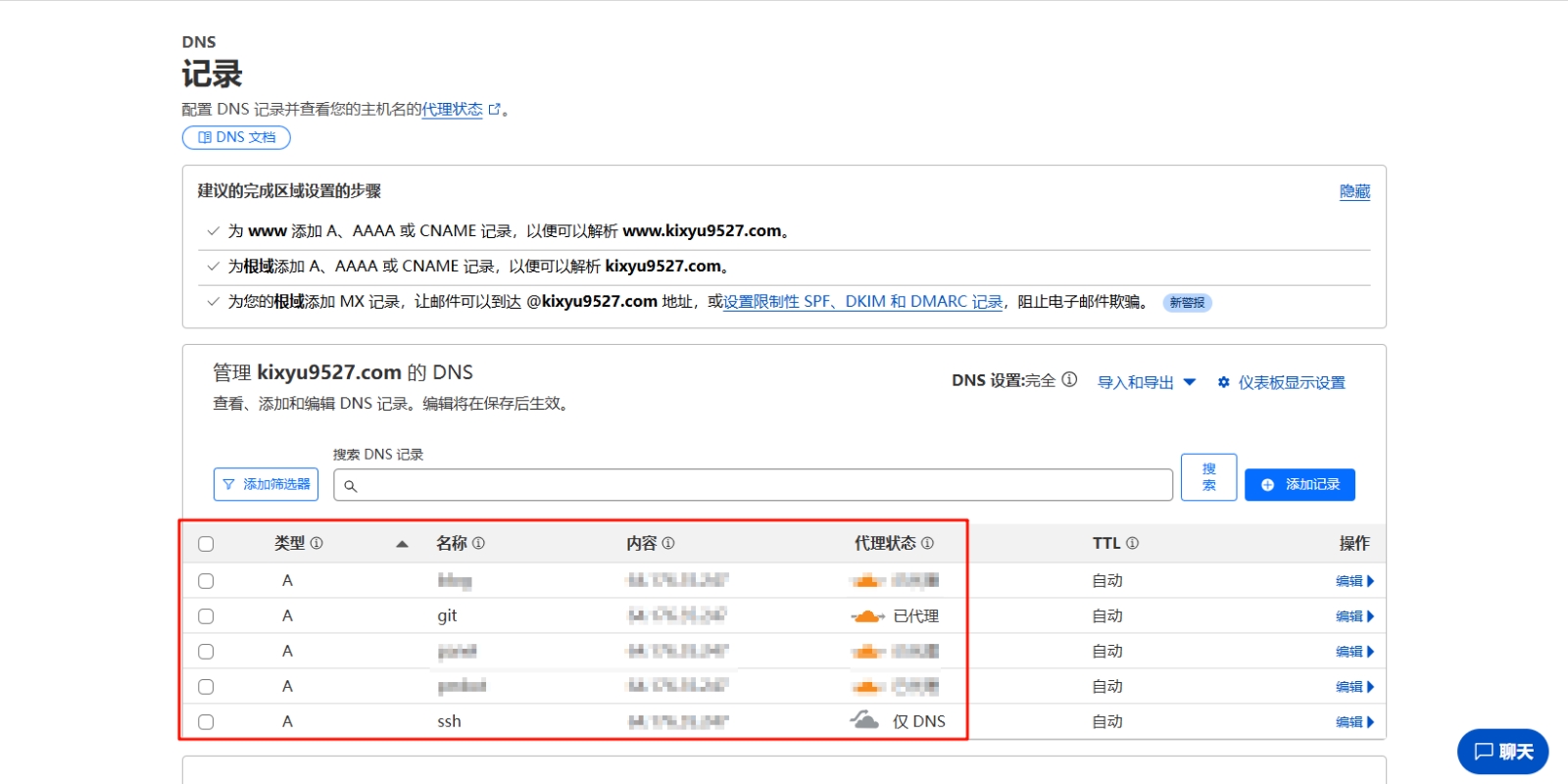Expand the 导入和导出 dropdown
This screenshot has width=1568, height=784.
pos(1146,382)
